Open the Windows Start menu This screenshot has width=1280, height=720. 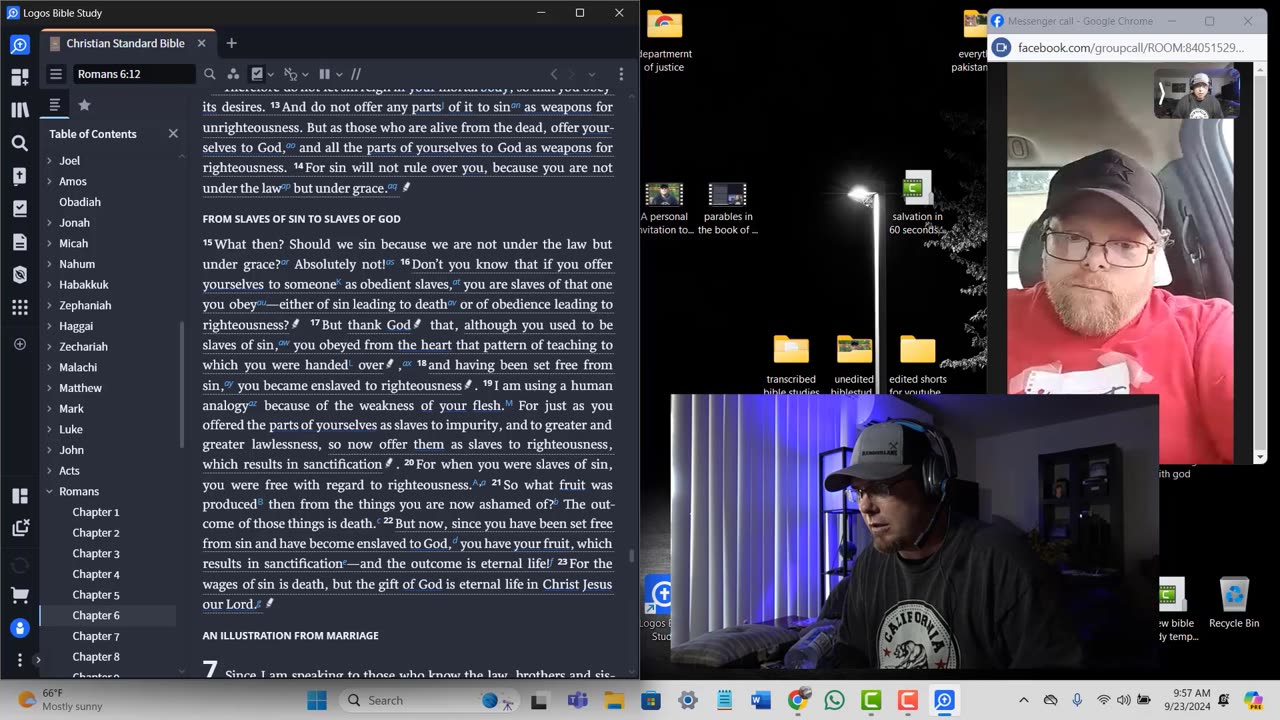[x=317, y=700]
